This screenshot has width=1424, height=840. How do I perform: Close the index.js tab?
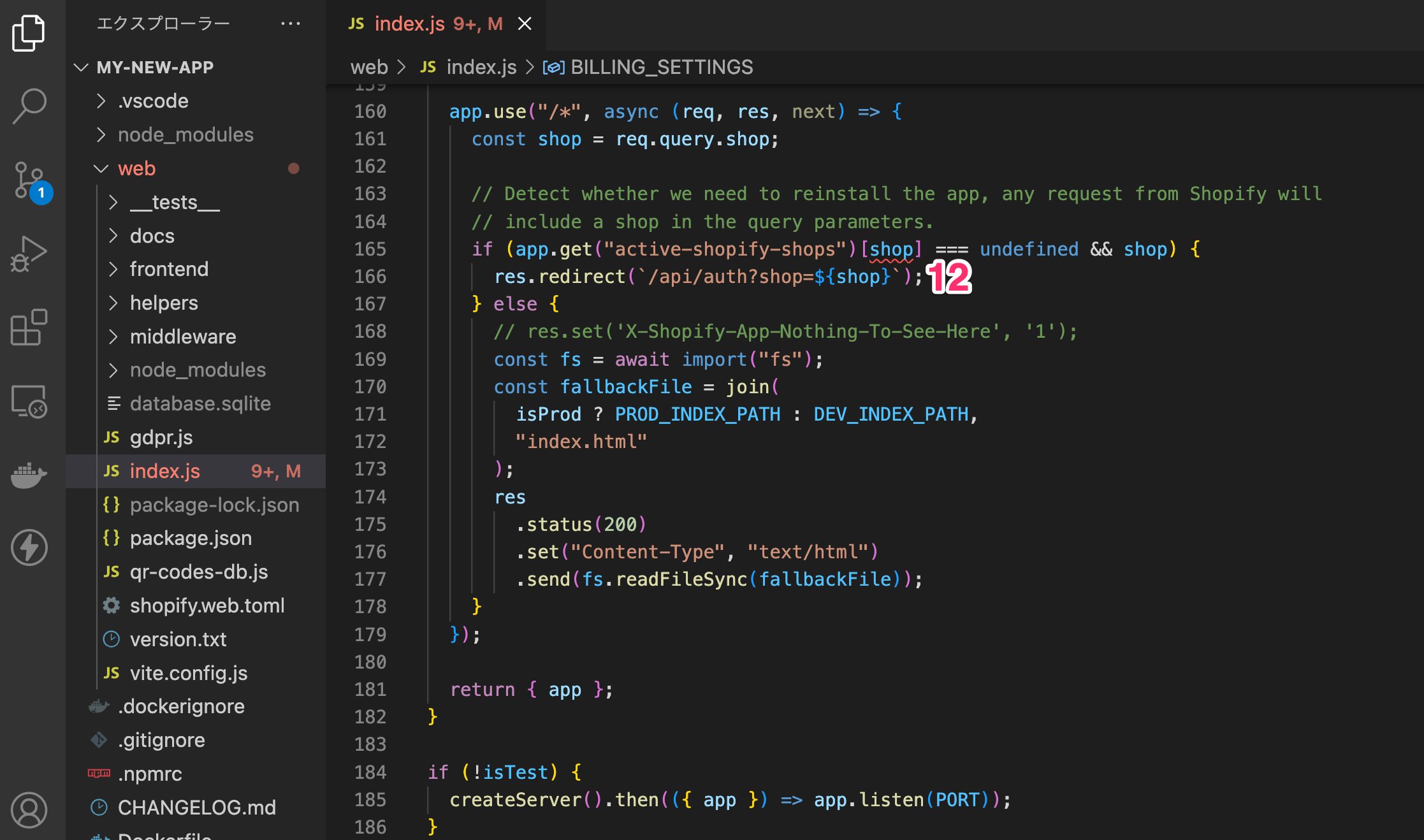click(x=525, y=24)
